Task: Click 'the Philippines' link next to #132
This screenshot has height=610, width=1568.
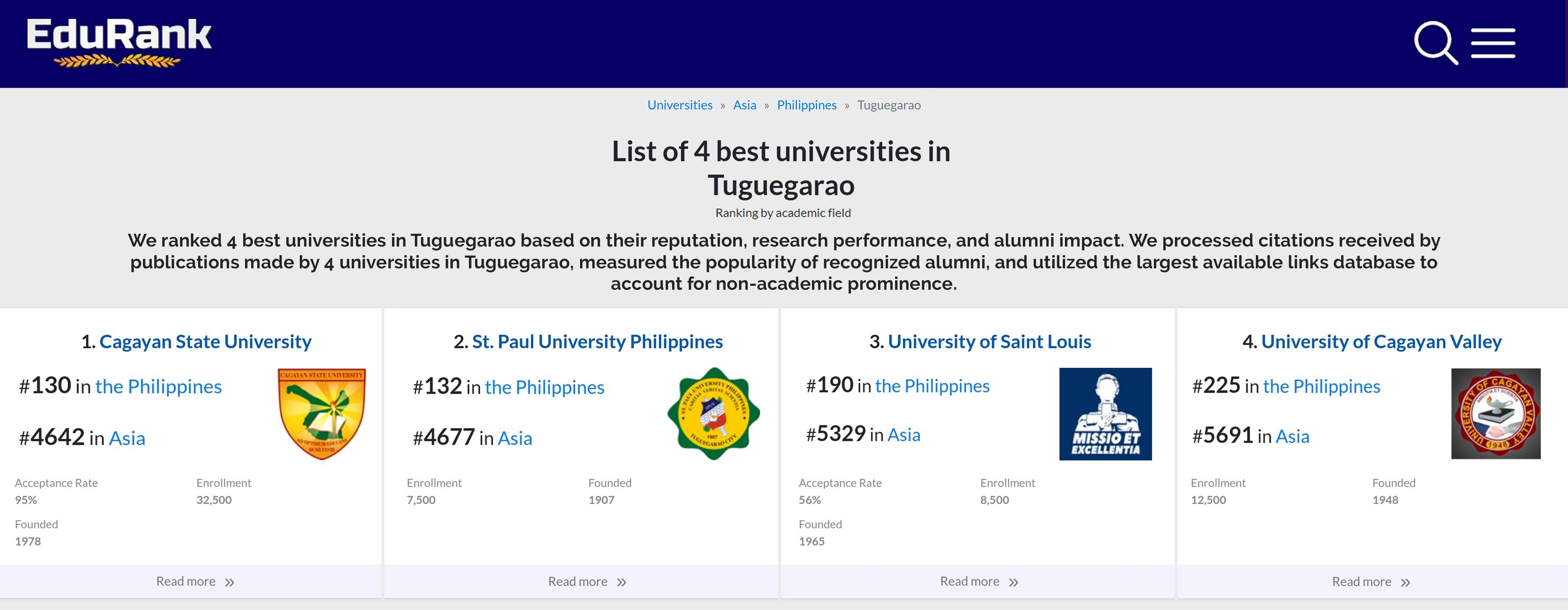Action: coord(544,387)
